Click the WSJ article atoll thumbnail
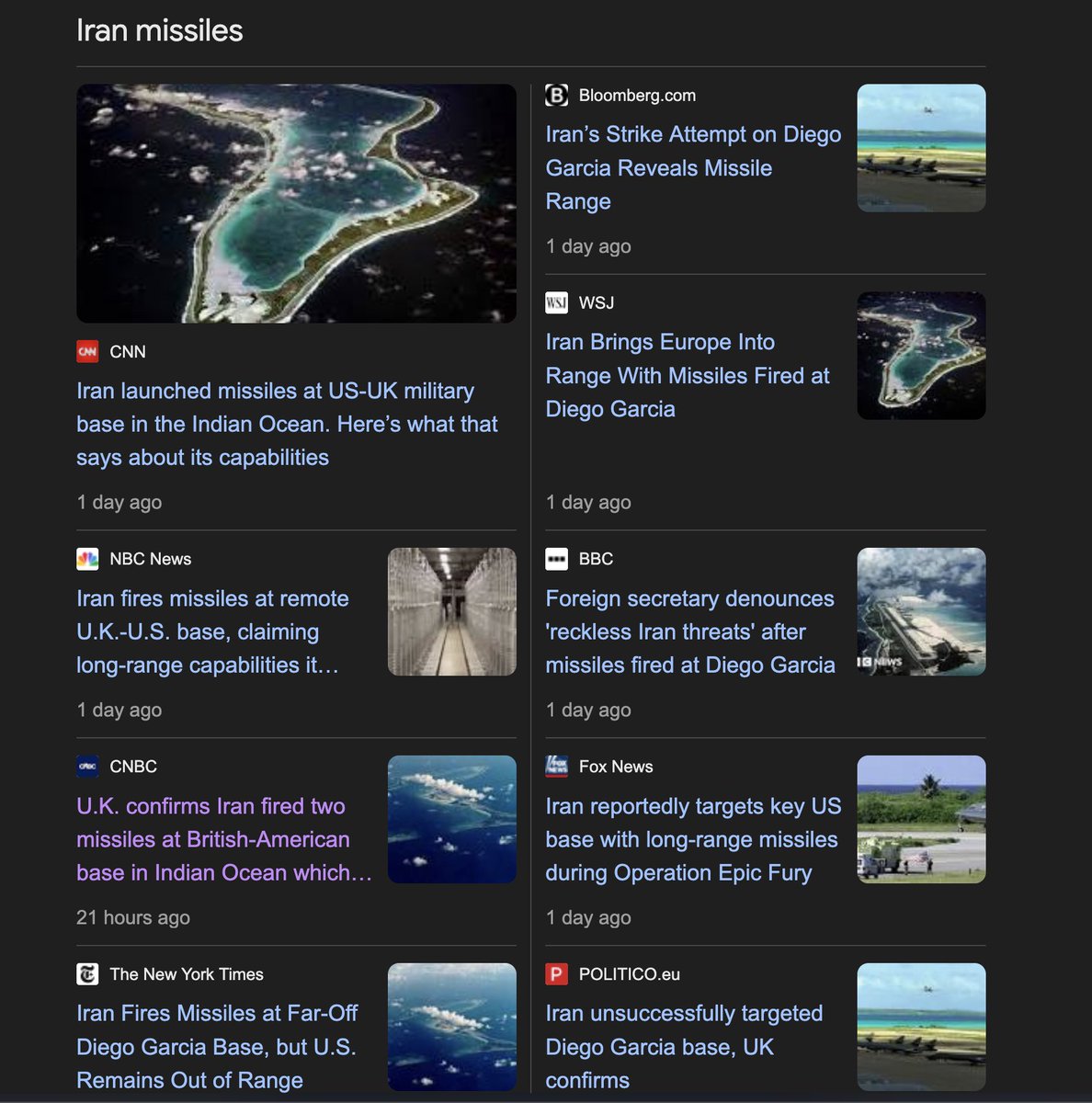Viewport: 1092px width, 1103px height. pos(921,357)
